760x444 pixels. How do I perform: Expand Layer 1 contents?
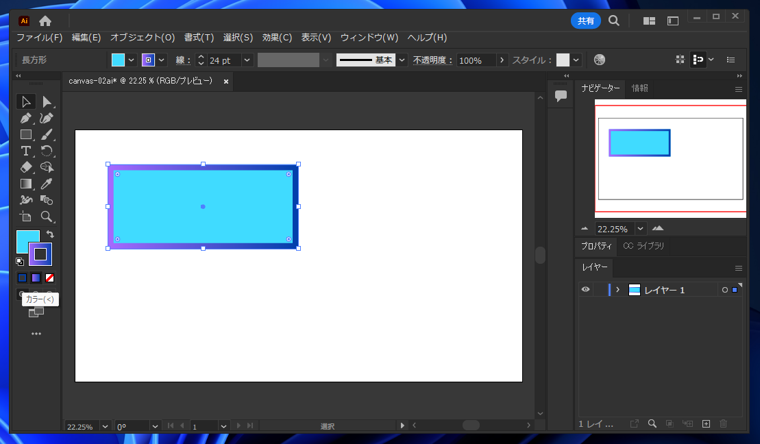[618, 289]
